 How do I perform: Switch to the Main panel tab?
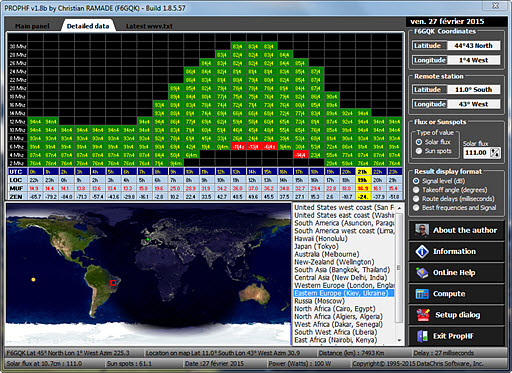pos(32,26)
